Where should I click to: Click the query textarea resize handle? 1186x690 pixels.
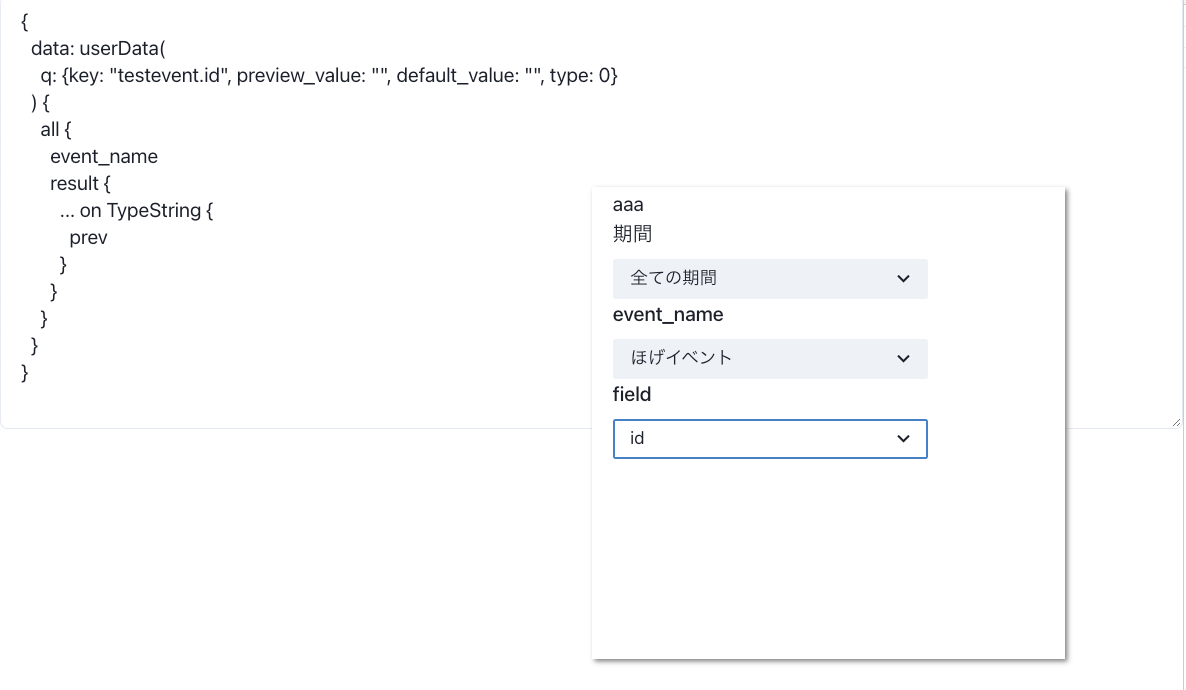[1175, 423]
